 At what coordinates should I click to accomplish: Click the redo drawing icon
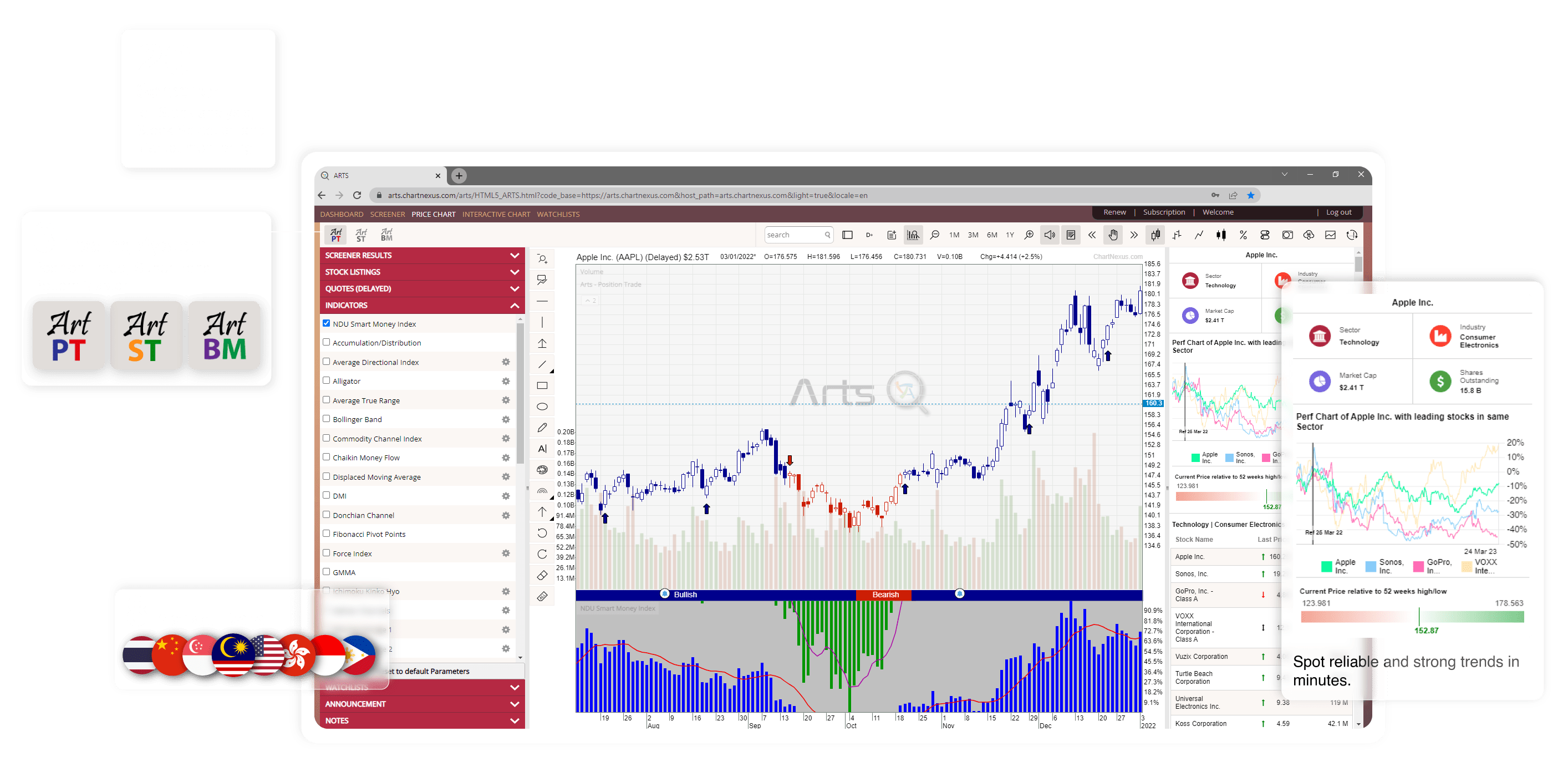click(x=542, y=554)
